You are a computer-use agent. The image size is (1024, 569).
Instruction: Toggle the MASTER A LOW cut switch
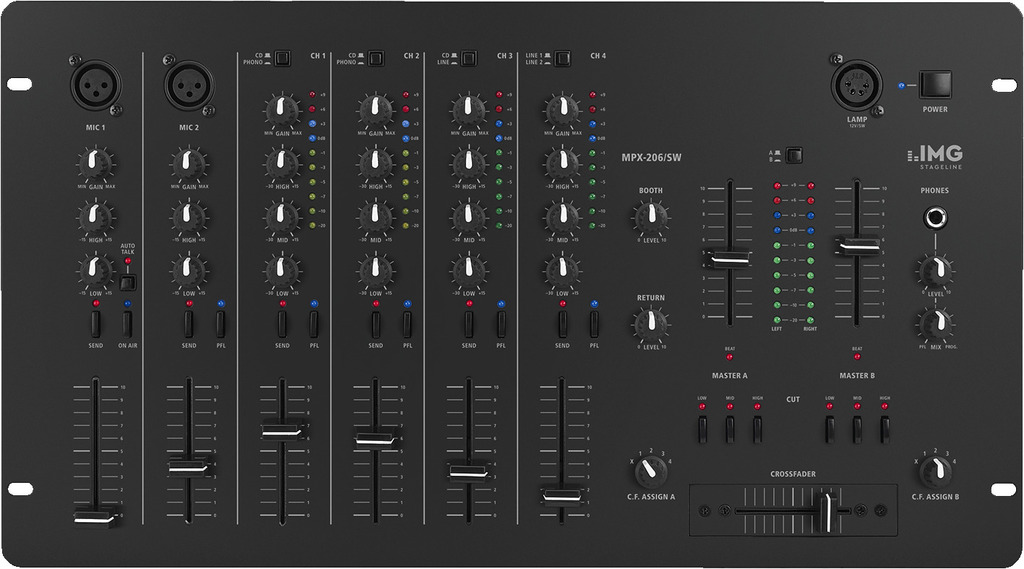click(x=702, y=428)
